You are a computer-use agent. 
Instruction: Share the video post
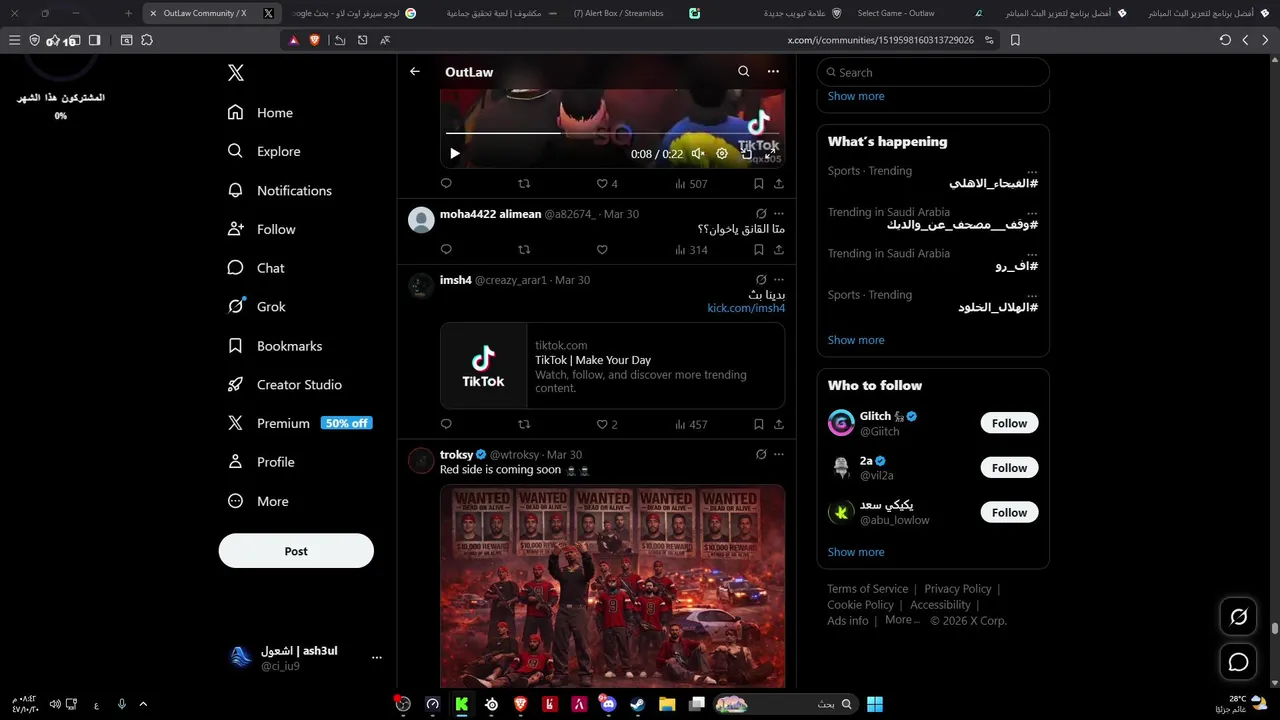pos(779,184)
